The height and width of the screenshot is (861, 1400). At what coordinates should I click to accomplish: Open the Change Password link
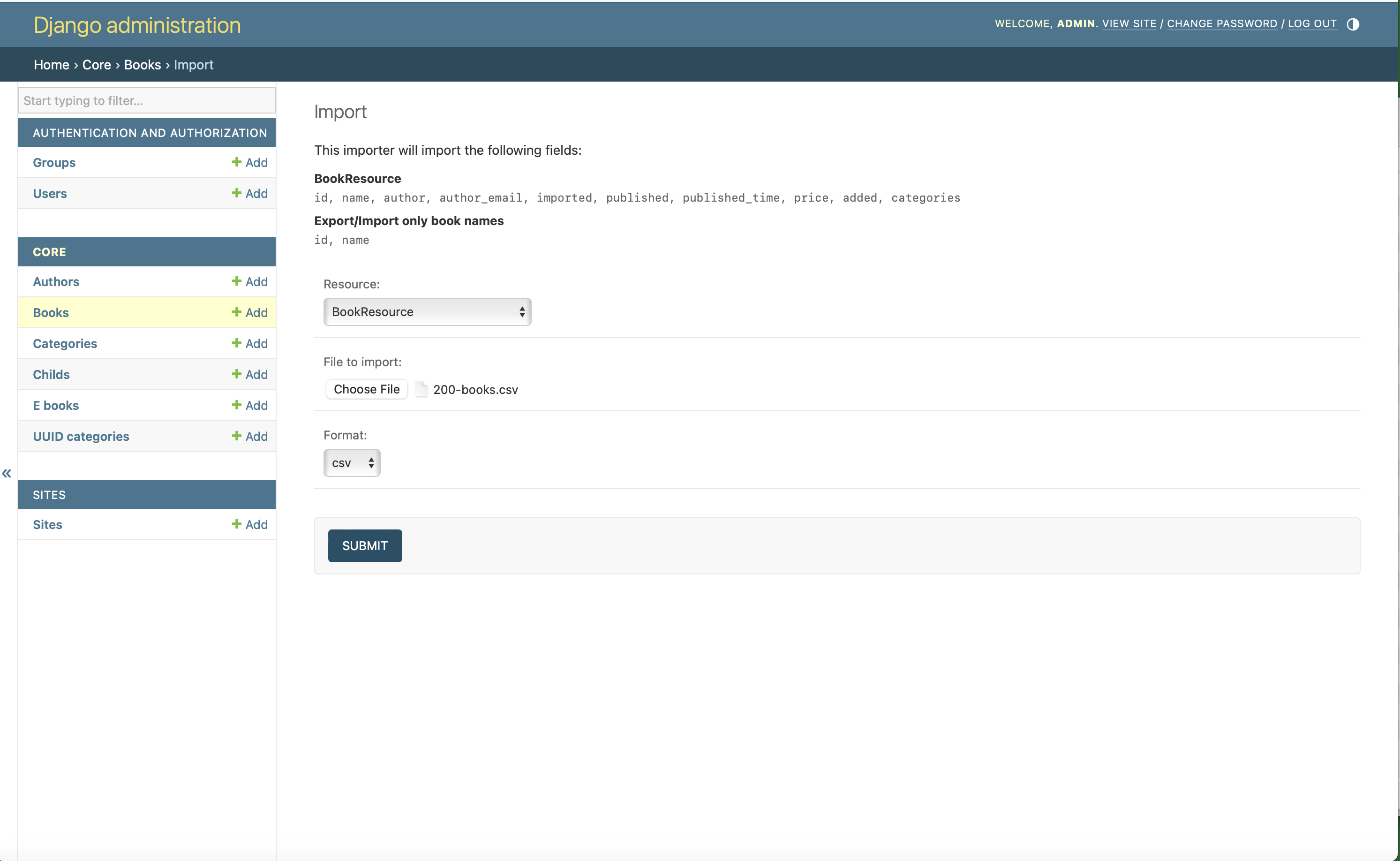[x=1222, y=24]
